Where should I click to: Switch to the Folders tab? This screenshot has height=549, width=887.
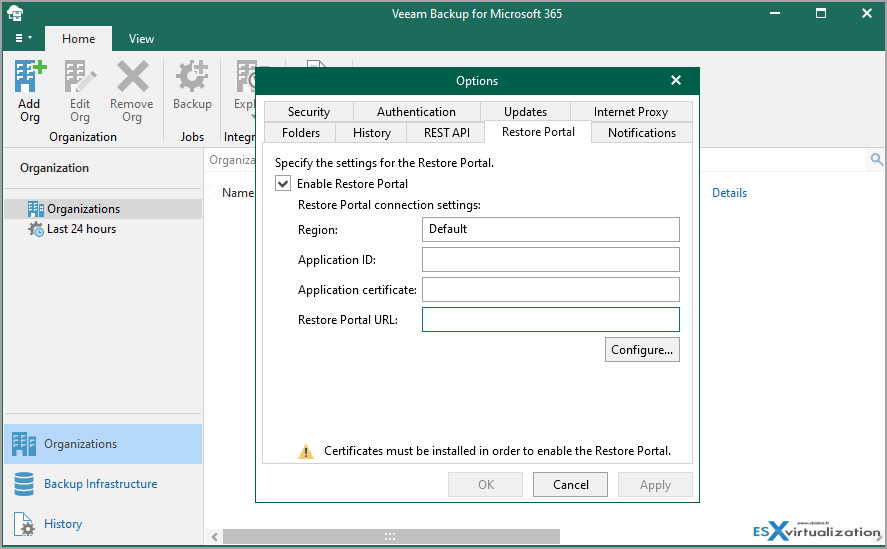coord(300,132)
